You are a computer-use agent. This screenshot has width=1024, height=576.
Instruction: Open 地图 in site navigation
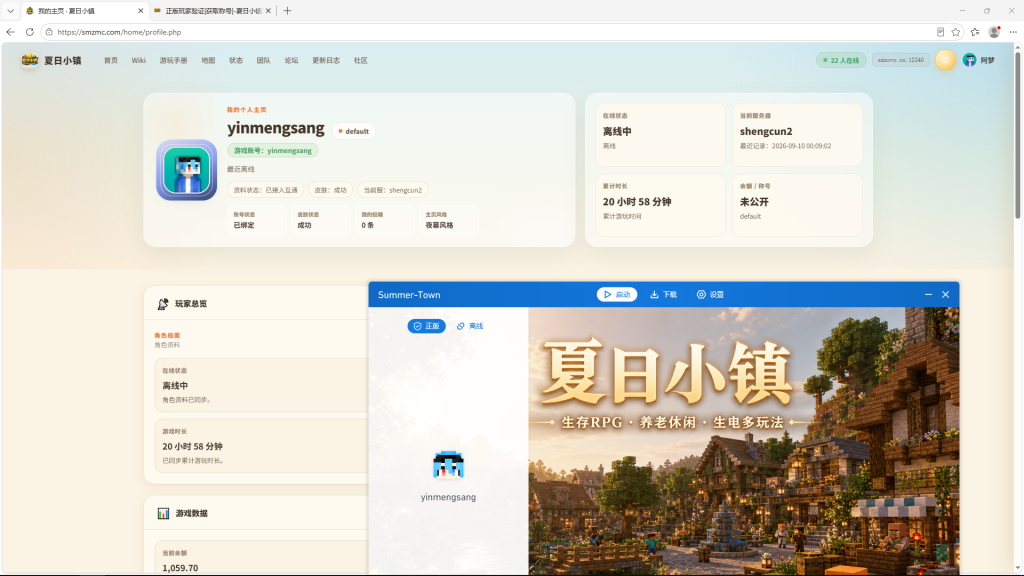(x=208, y=60)
